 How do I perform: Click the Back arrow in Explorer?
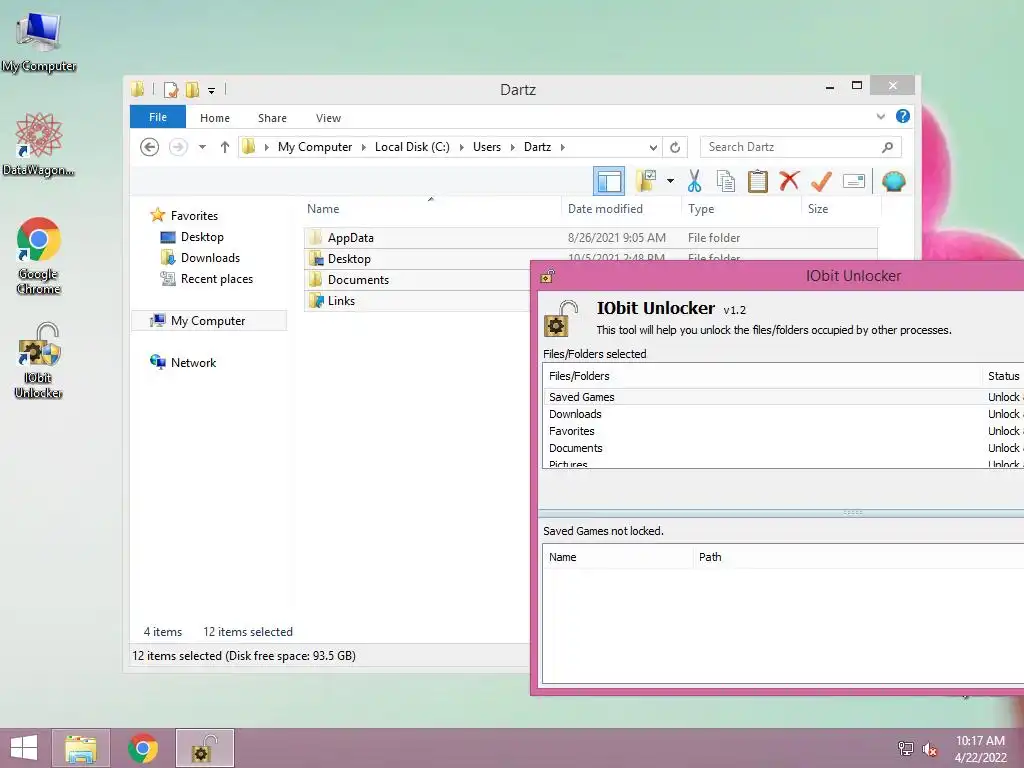tap(150, 147)
